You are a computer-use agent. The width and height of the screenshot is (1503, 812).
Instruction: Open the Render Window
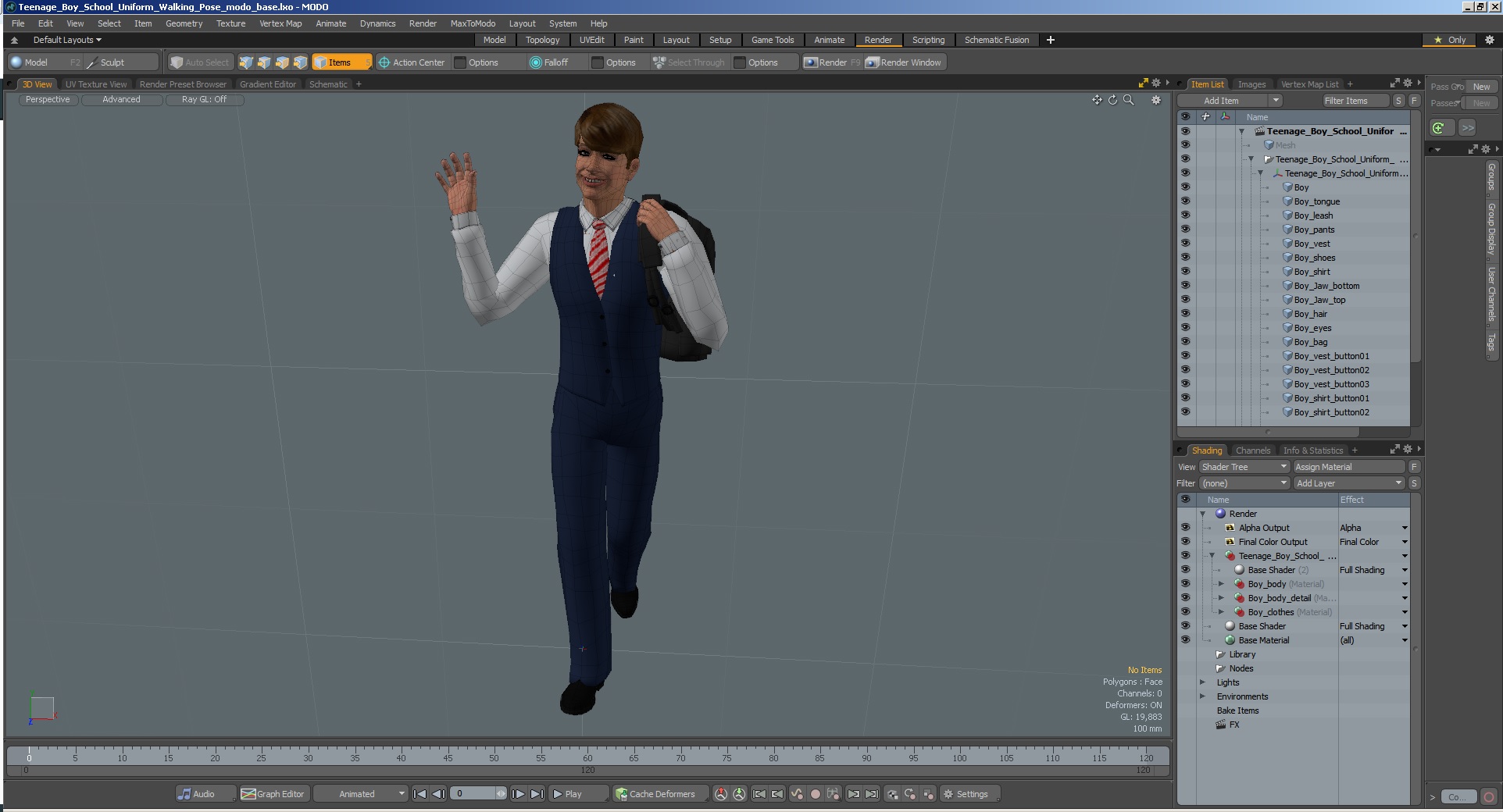[x=904, y=62]
